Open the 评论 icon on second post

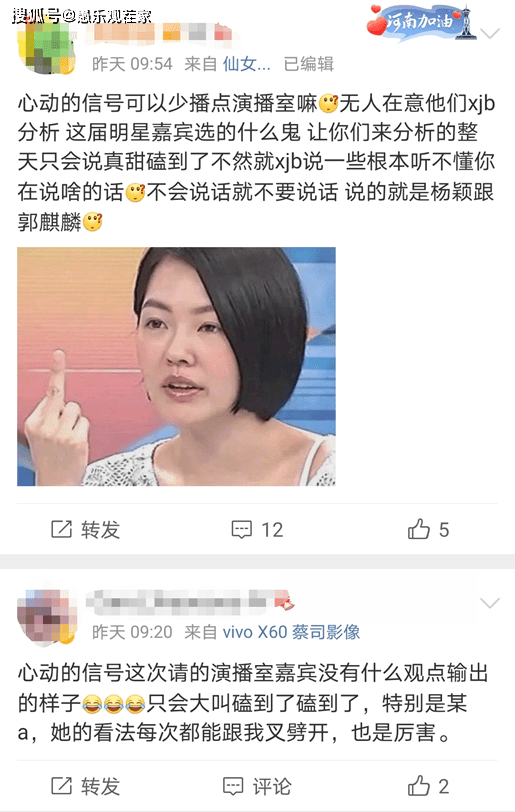[x=233, y=786]
